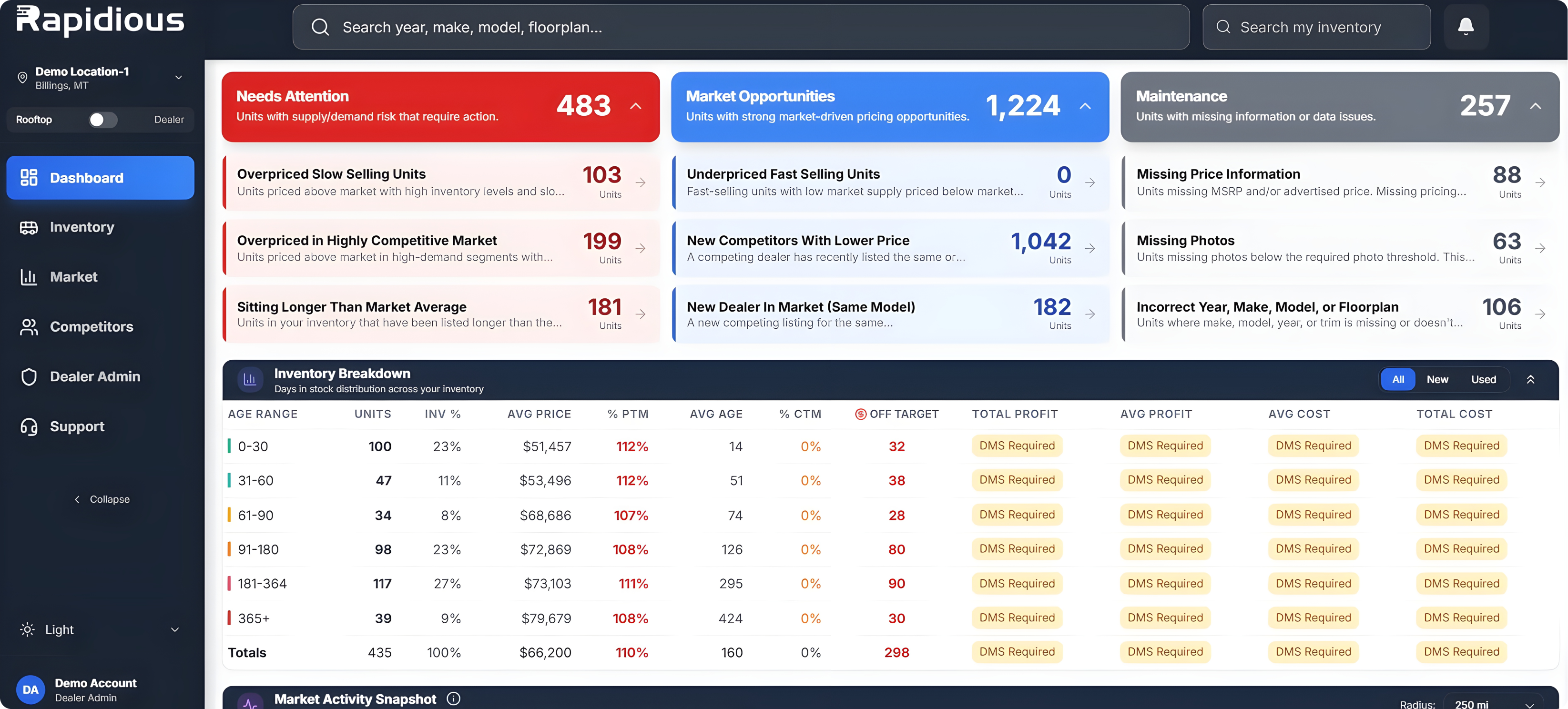
Task: Click the Market Activity Snapshot info icon
Action: pyautogui.click(x=453, y=699)
